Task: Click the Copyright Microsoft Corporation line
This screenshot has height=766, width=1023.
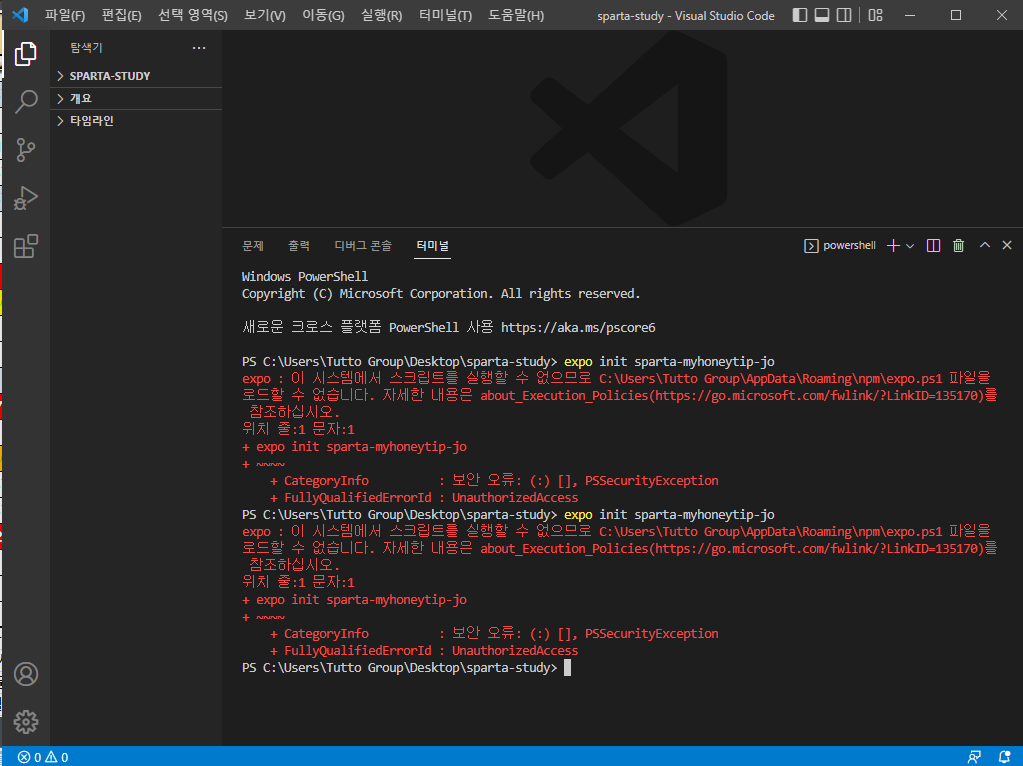Action: [441, 294]
